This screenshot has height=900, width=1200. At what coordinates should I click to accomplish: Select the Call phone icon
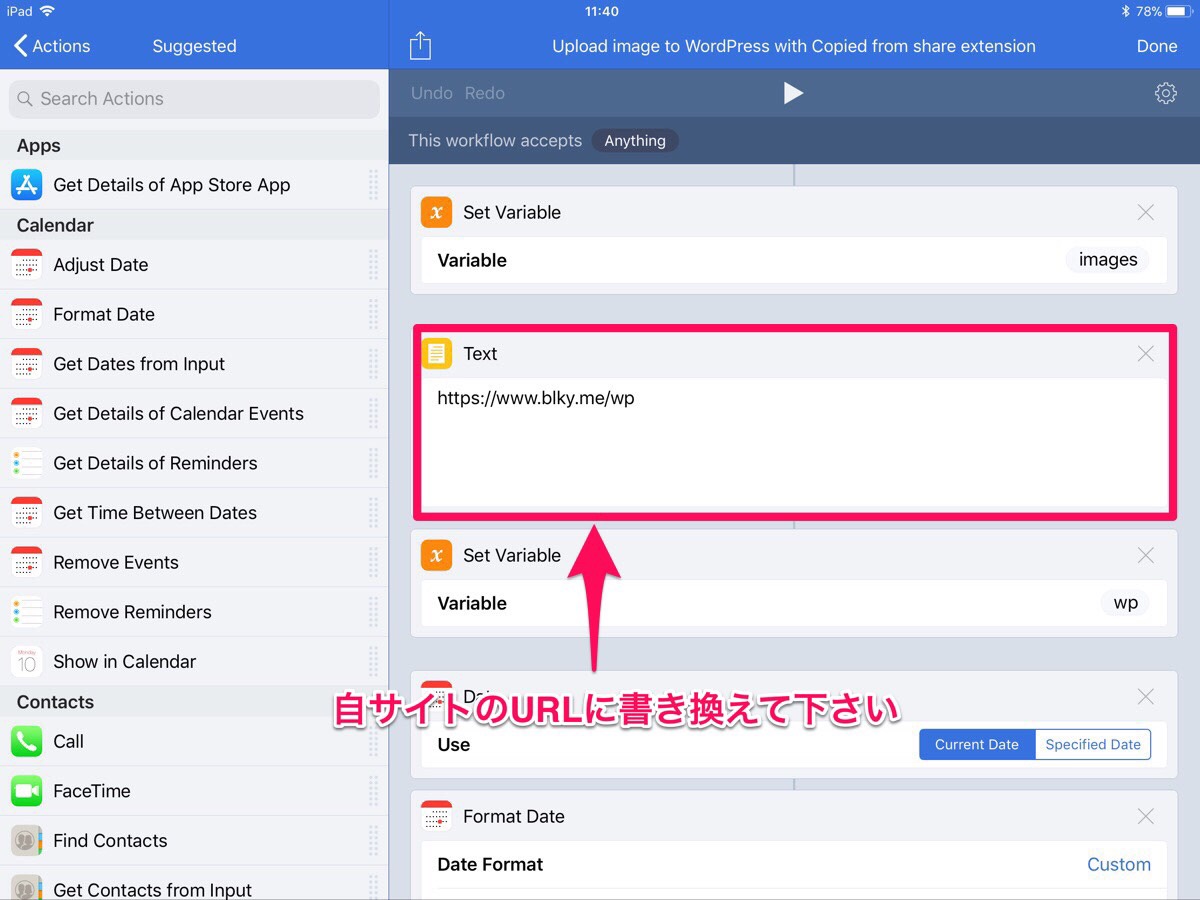26,741
